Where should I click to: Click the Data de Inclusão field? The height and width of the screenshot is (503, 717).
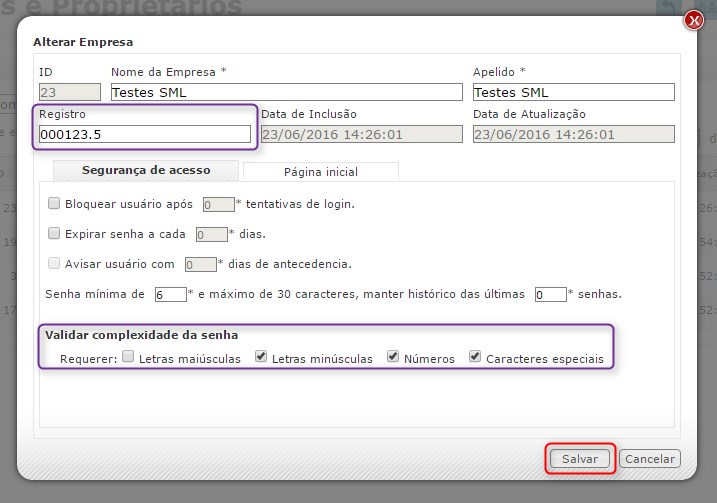pyautogui.click(x=361, y=134)
